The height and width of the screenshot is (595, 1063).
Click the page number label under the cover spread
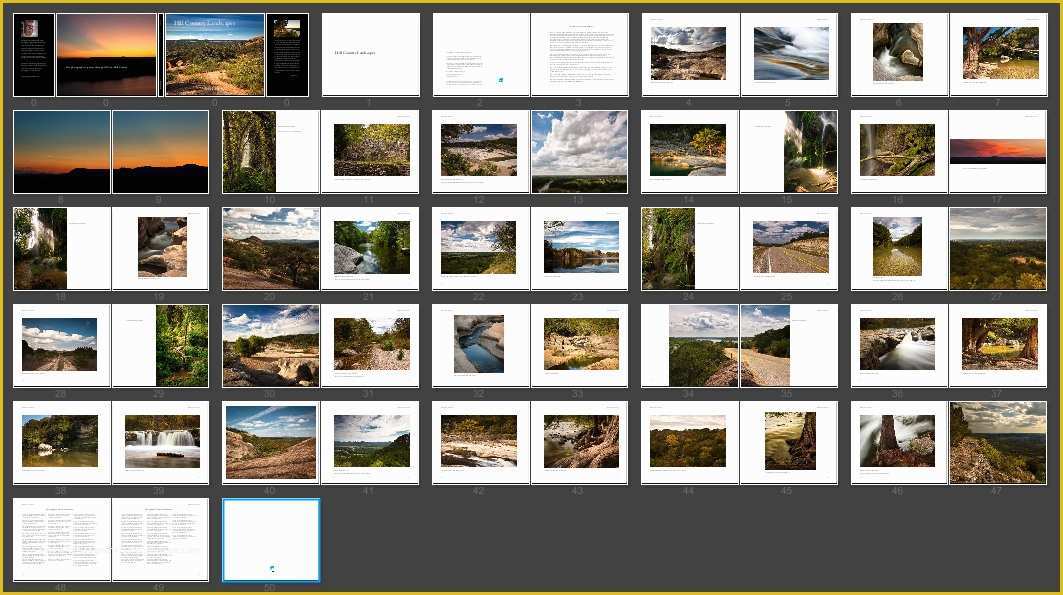(106, 101)
